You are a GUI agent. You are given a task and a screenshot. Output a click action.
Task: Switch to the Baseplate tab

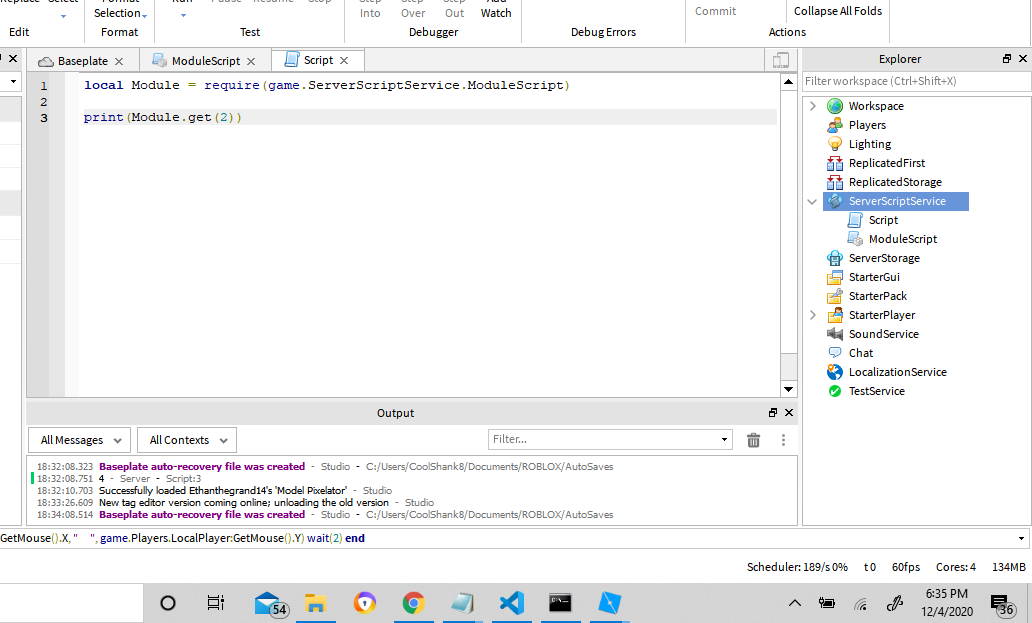point(82,61)
